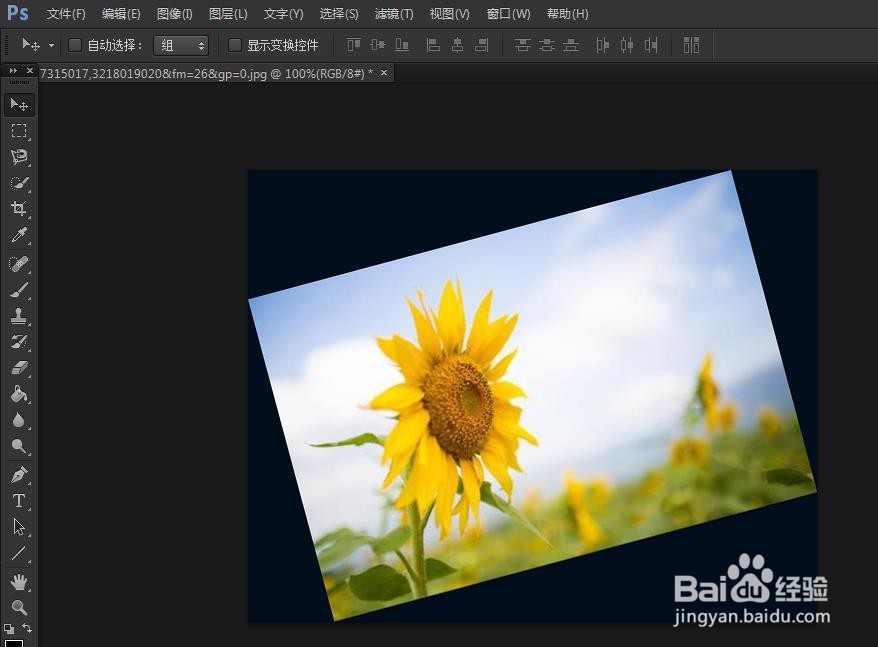
Task: Close the toolbox panel
Action: click(x=30, y=71)
